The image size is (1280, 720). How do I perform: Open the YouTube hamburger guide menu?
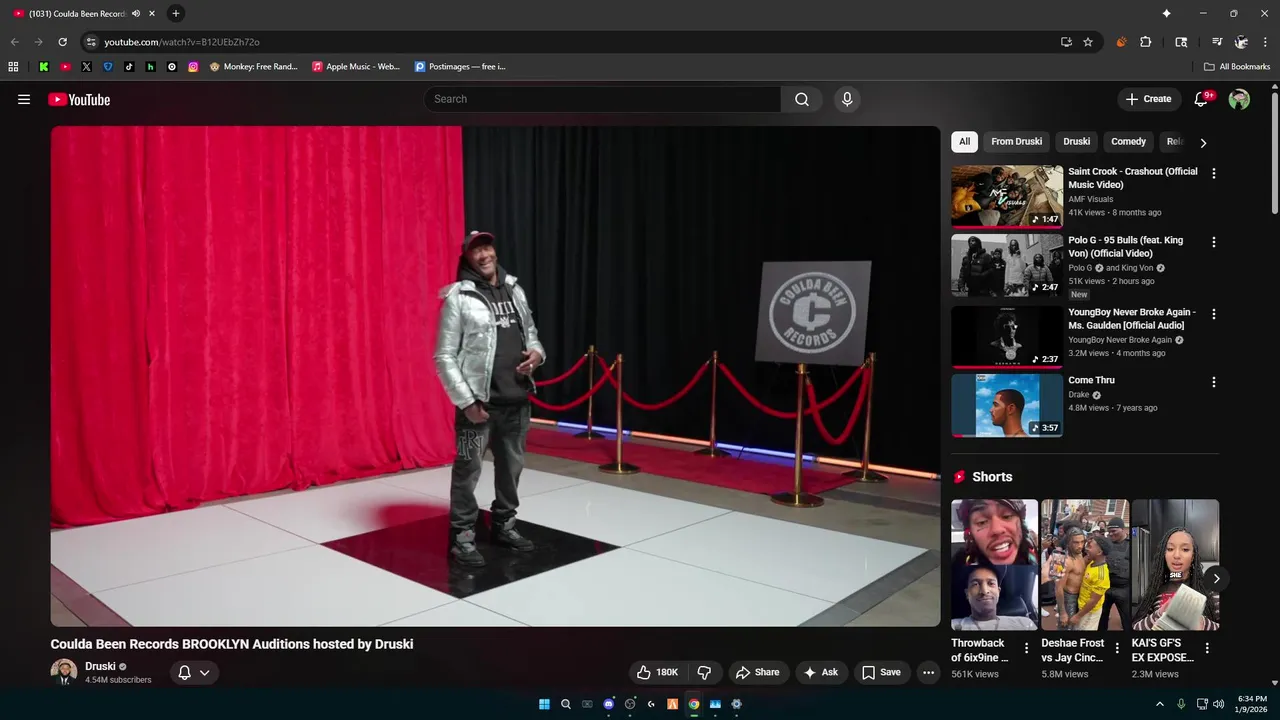click(24, 99)
